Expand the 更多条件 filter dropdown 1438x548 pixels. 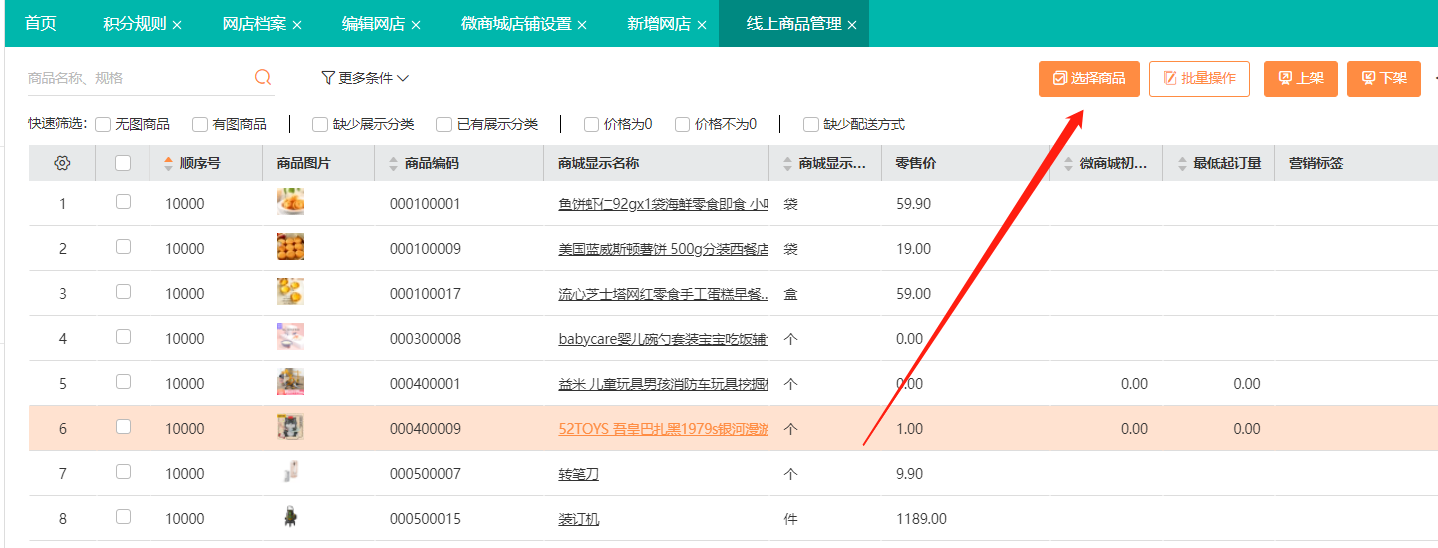click(x=365, y=78)
